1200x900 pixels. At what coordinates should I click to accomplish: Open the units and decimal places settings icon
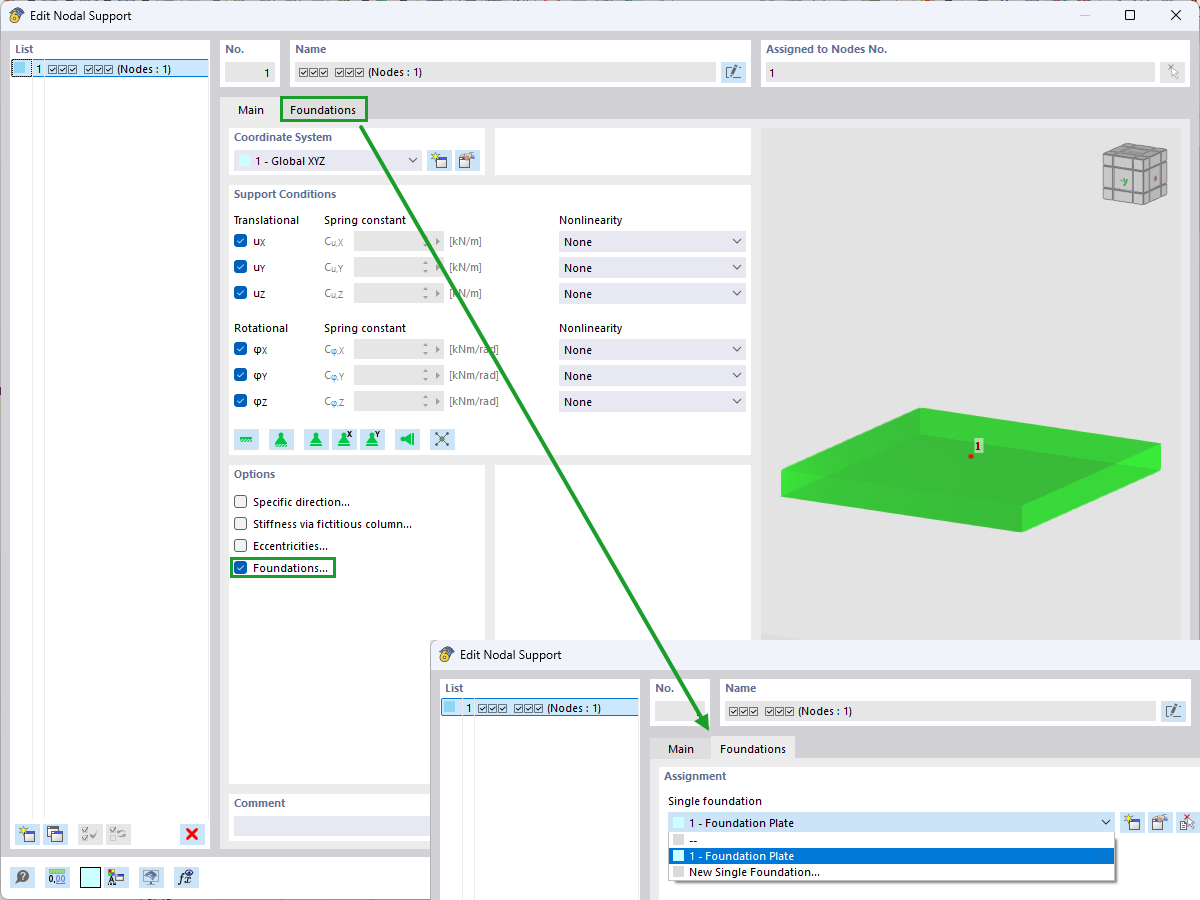pos(57,876)
